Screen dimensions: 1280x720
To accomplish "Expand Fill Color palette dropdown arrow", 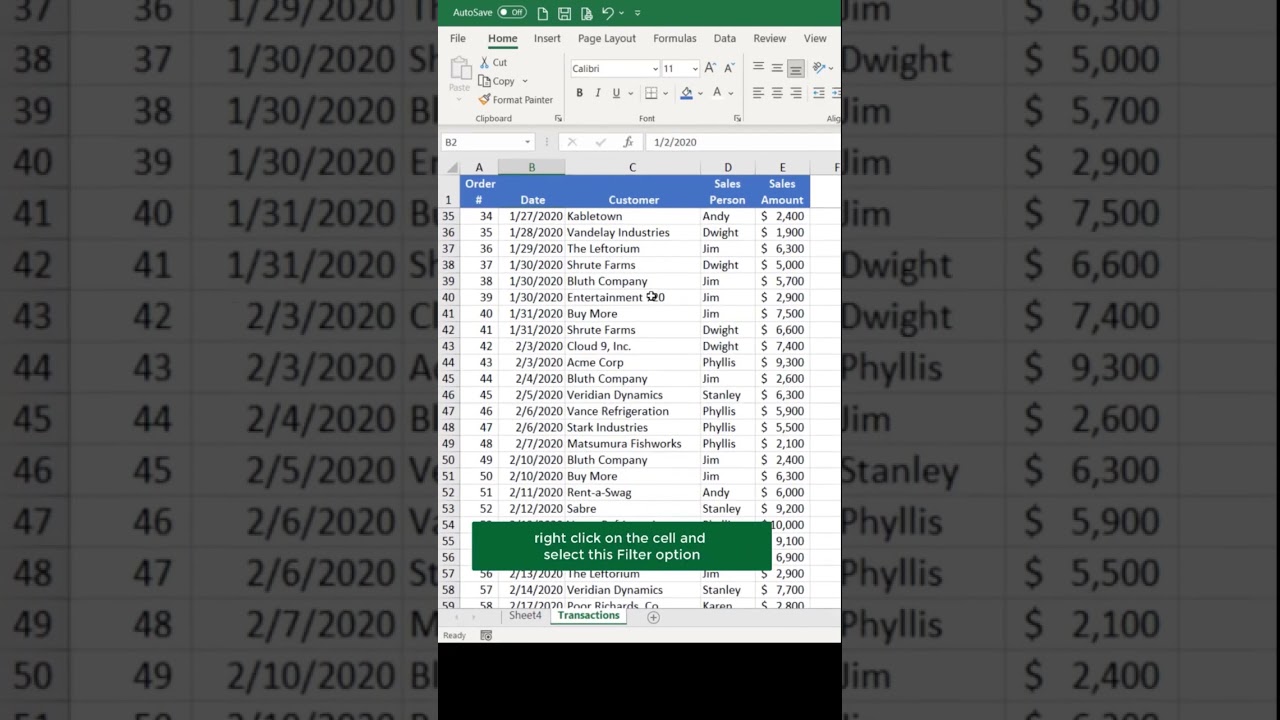I will point(700,93).
